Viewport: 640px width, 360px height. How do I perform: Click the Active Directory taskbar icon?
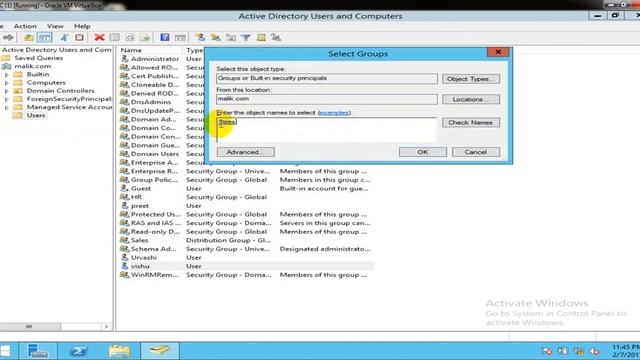160,351
